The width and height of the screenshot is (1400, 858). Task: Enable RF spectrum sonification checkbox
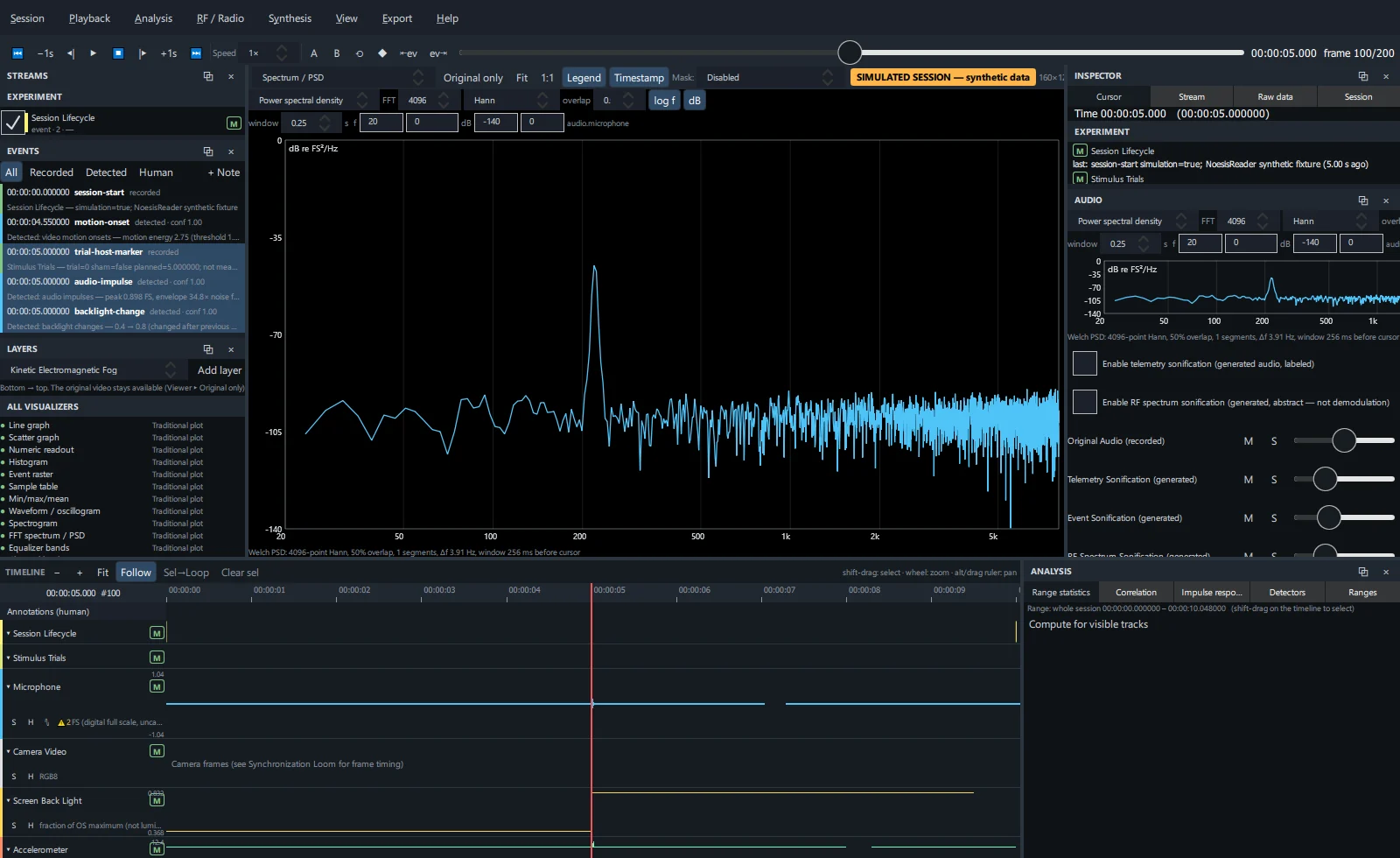point(1085,402)
